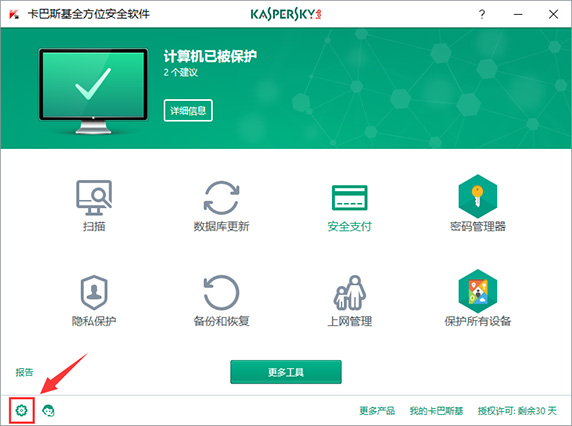This screenshot has height=426, width=572.
Task: Open Protect All Devices (保护所有设备) icon
Action: (478, 291)
